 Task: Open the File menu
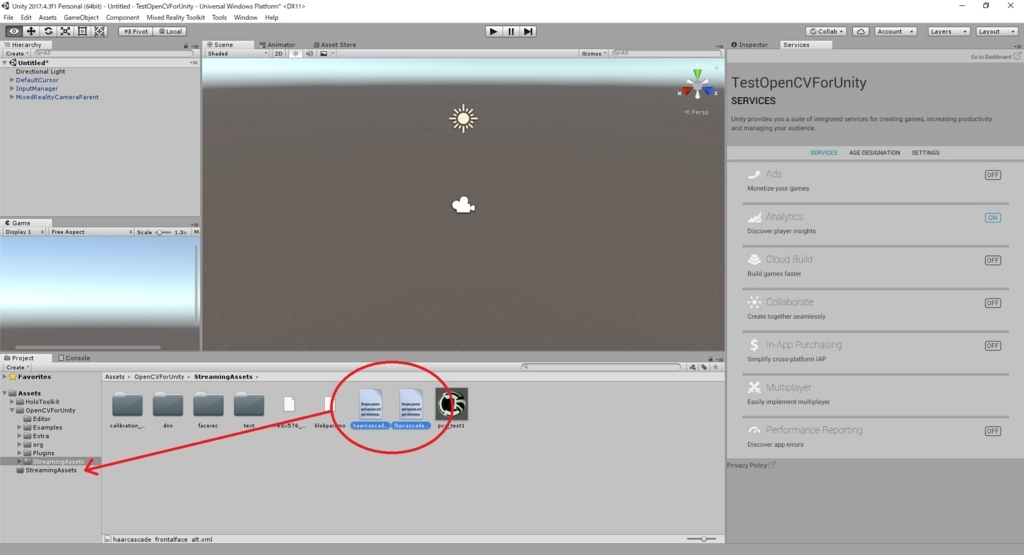(8, 18)
